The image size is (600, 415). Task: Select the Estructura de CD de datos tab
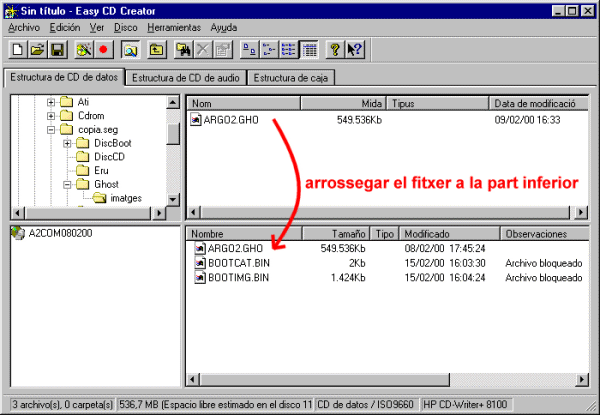click(x=64, y=77)
